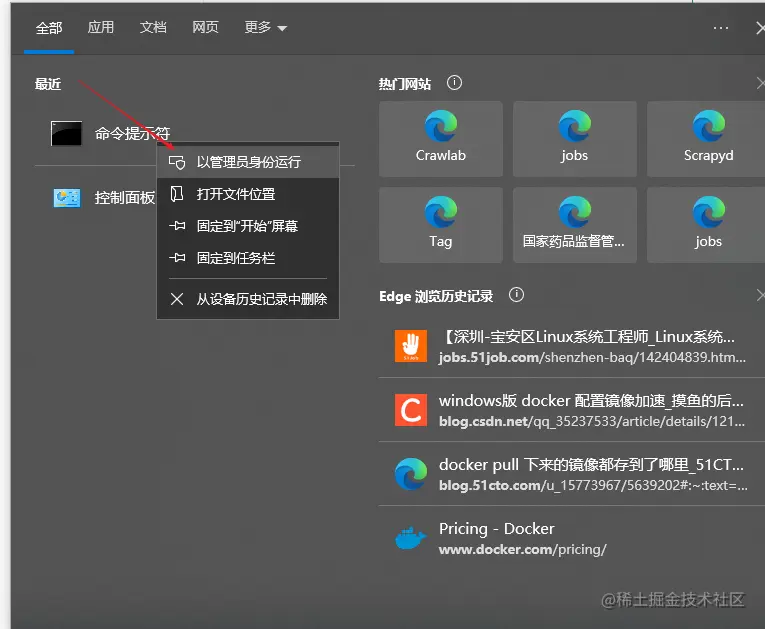Image resolution: width=765 pixels, height=629 pixels.
Task: Open windows版 docker 配置镜像加速 history entry
Action: tap(572, 410)
